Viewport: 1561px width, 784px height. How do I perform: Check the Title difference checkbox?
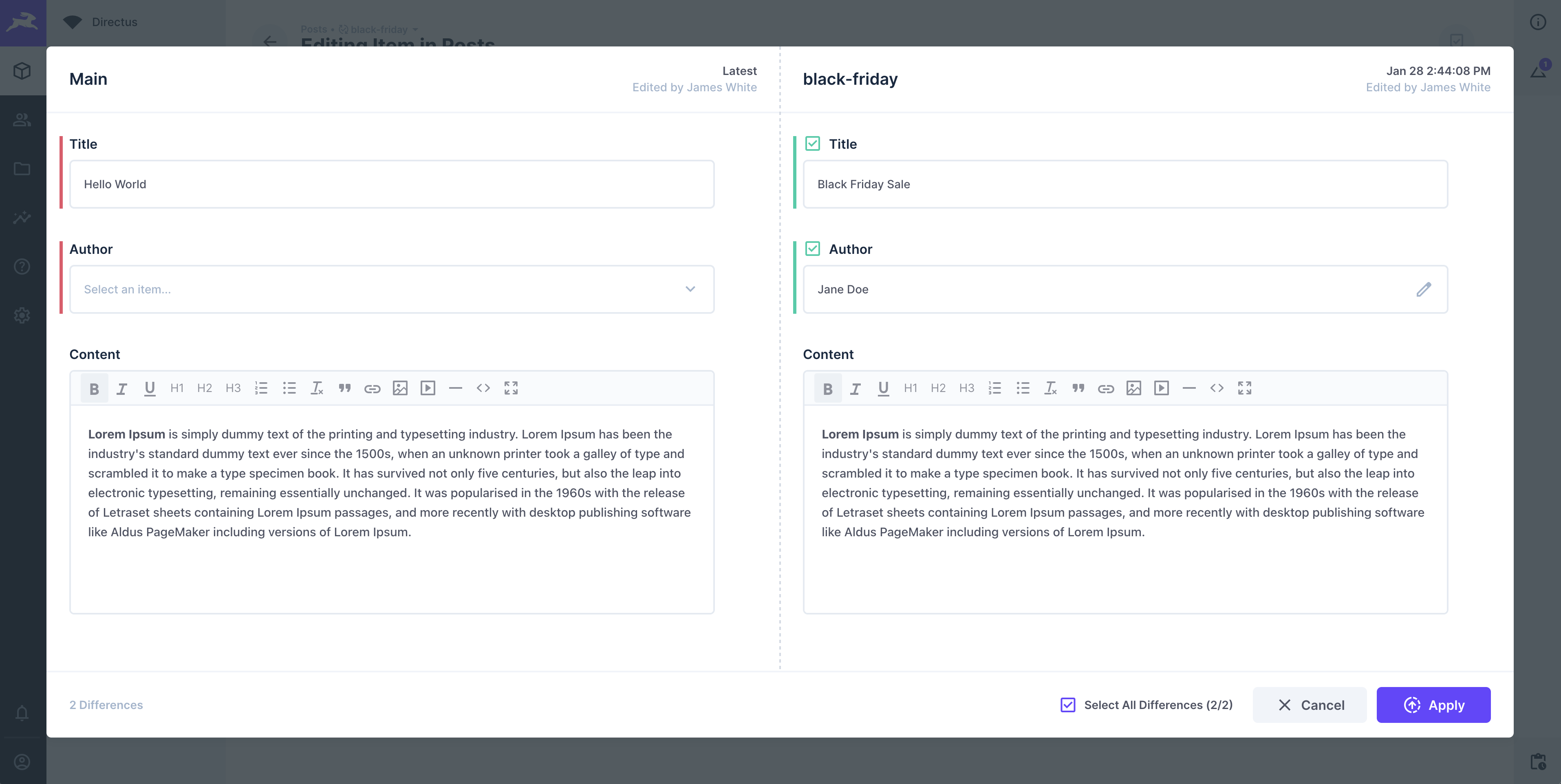(813, 143)
